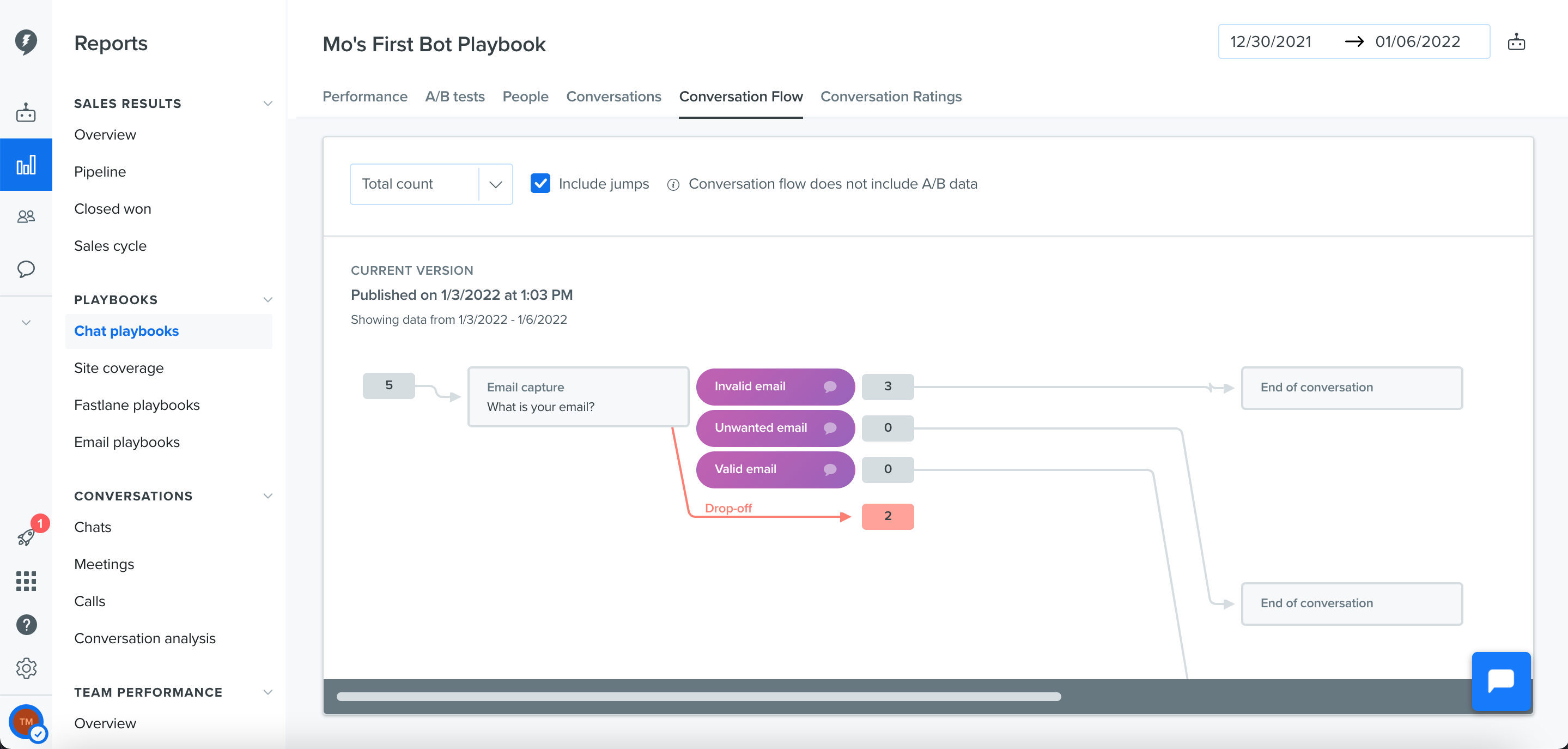This screenshot has width=1568, height=749.
Task: Click the start date 12/30/2021 field
Action: (x=1271, y=42)
